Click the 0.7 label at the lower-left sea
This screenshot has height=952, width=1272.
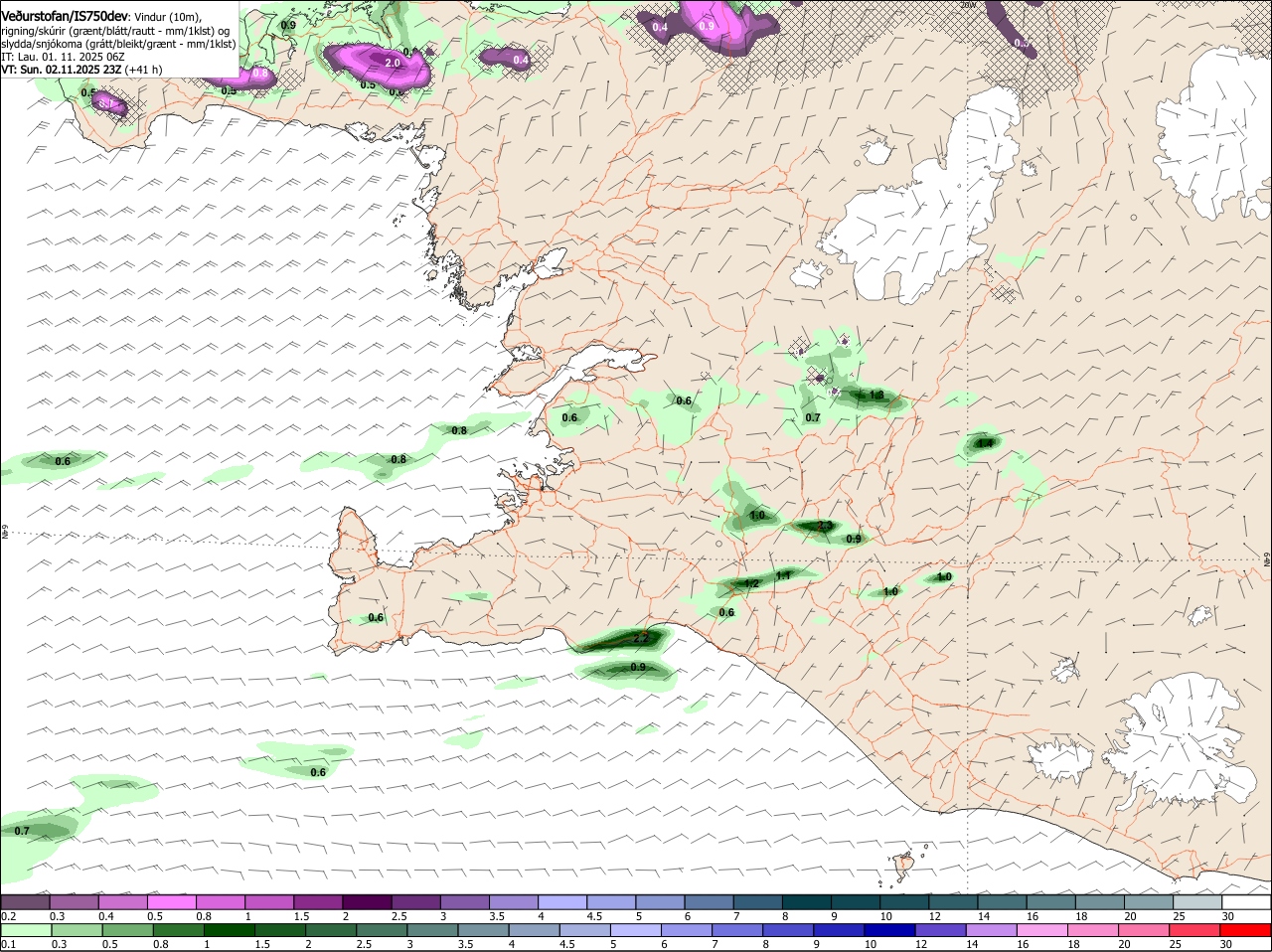tap(22, 831)
